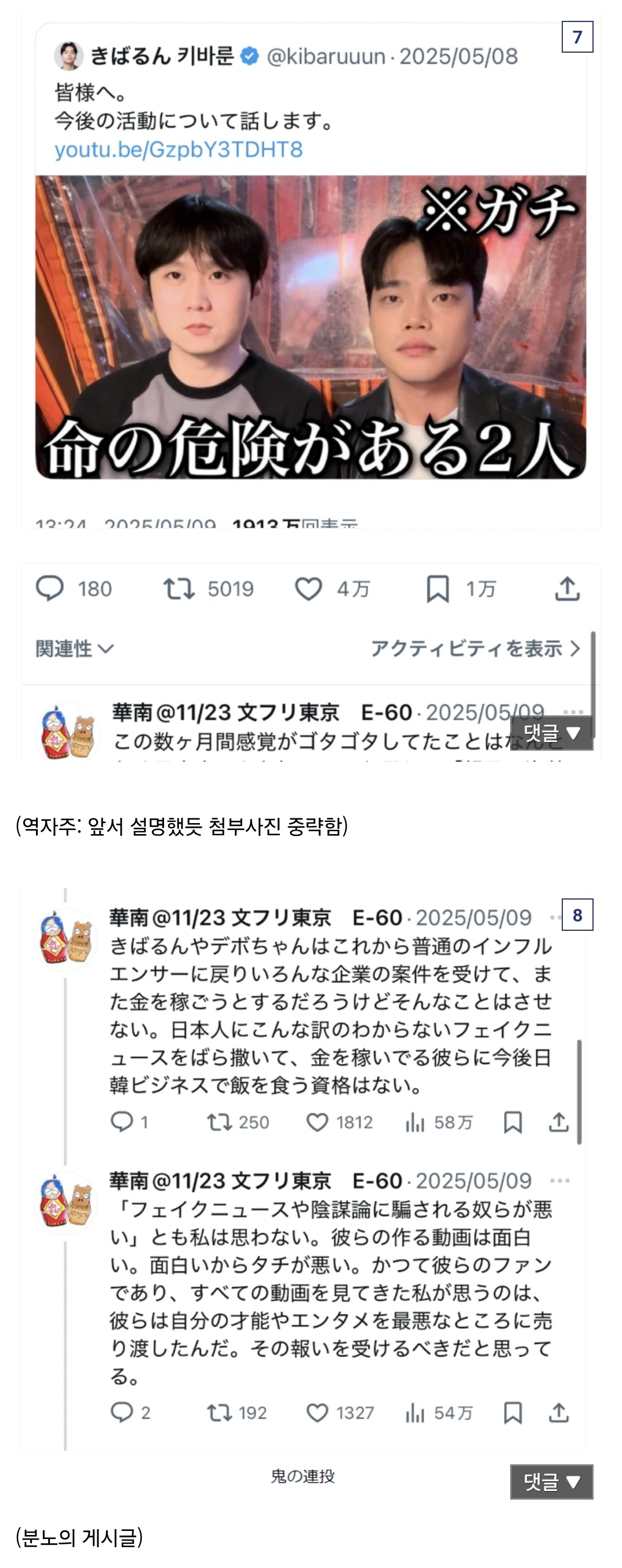Click the image number 8 badge
The height and width of the screenshot is (1568, 622).
click(x=577, y=914)
